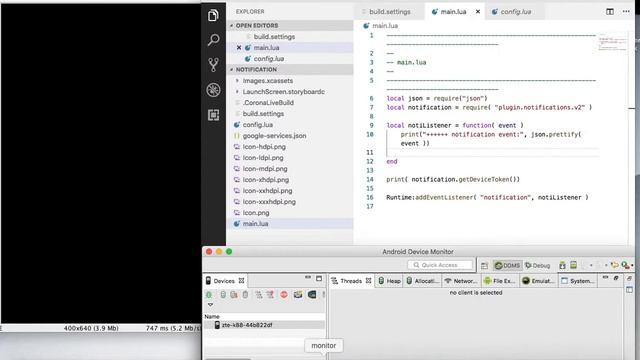Expand the LaunchScreen.storyboardc folder
640x360 pixels.
pyautogui.click(x=237, y=91)
